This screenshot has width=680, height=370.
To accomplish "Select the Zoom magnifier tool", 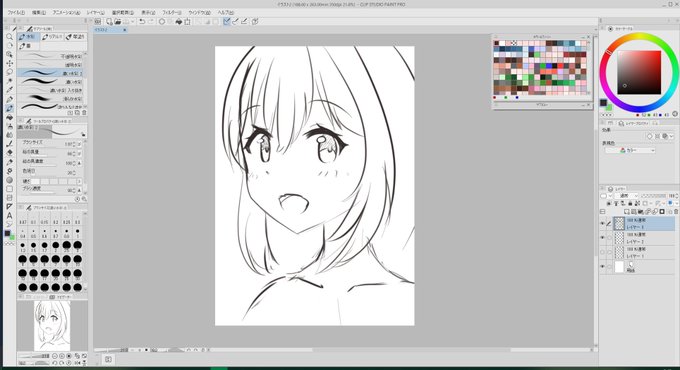I will point(9,37).
